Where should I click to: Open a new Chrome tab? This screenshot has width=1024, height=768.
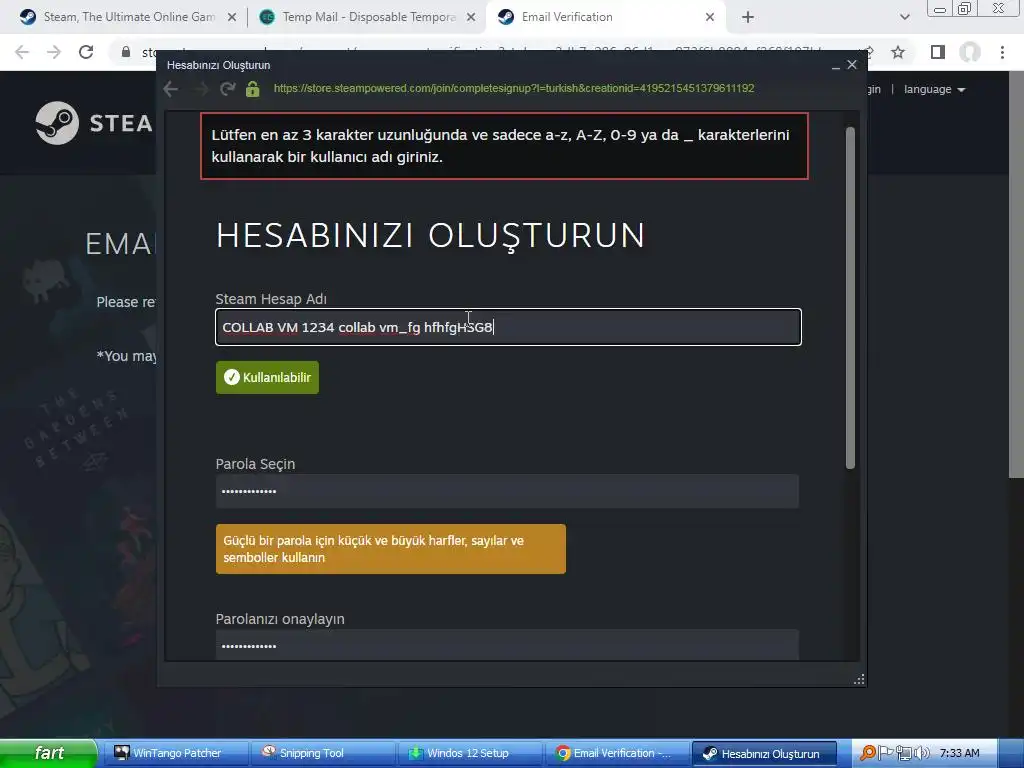tap(748, 18)
